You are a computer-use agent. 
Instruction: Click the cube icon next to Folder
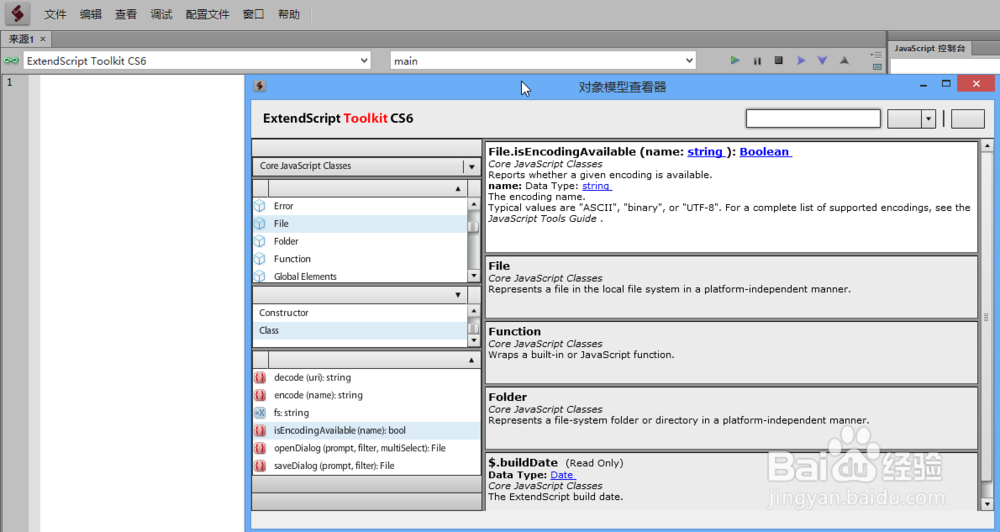[260, 241]
